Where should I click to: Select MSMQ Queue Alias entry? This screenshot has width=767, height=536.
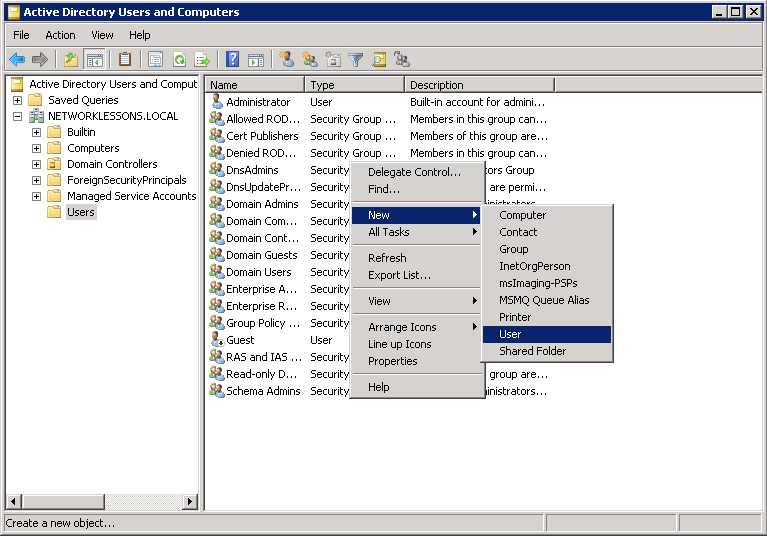pyautogui.click(x=547, y=300)
